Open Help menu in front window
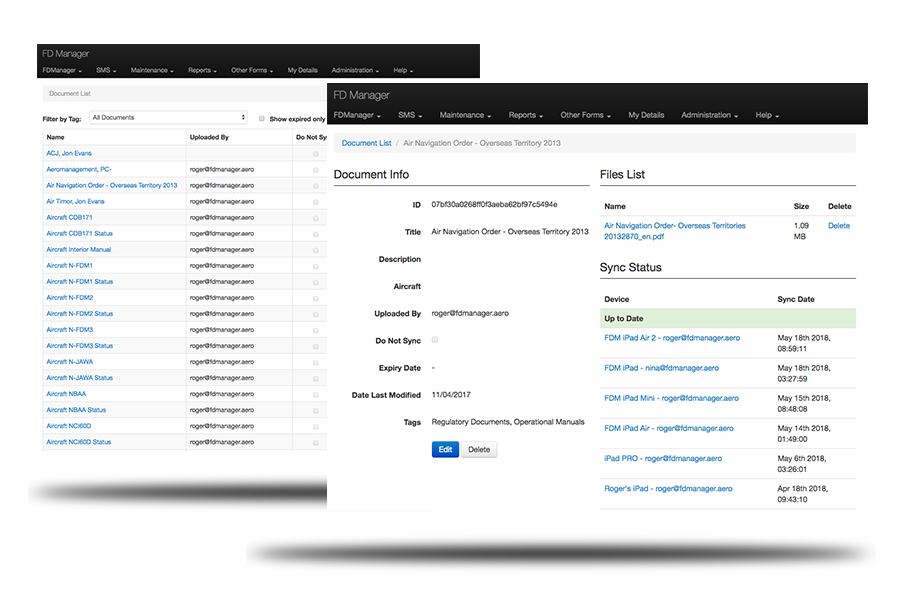Viewport: 913px width, 613px height. [767, 115]
